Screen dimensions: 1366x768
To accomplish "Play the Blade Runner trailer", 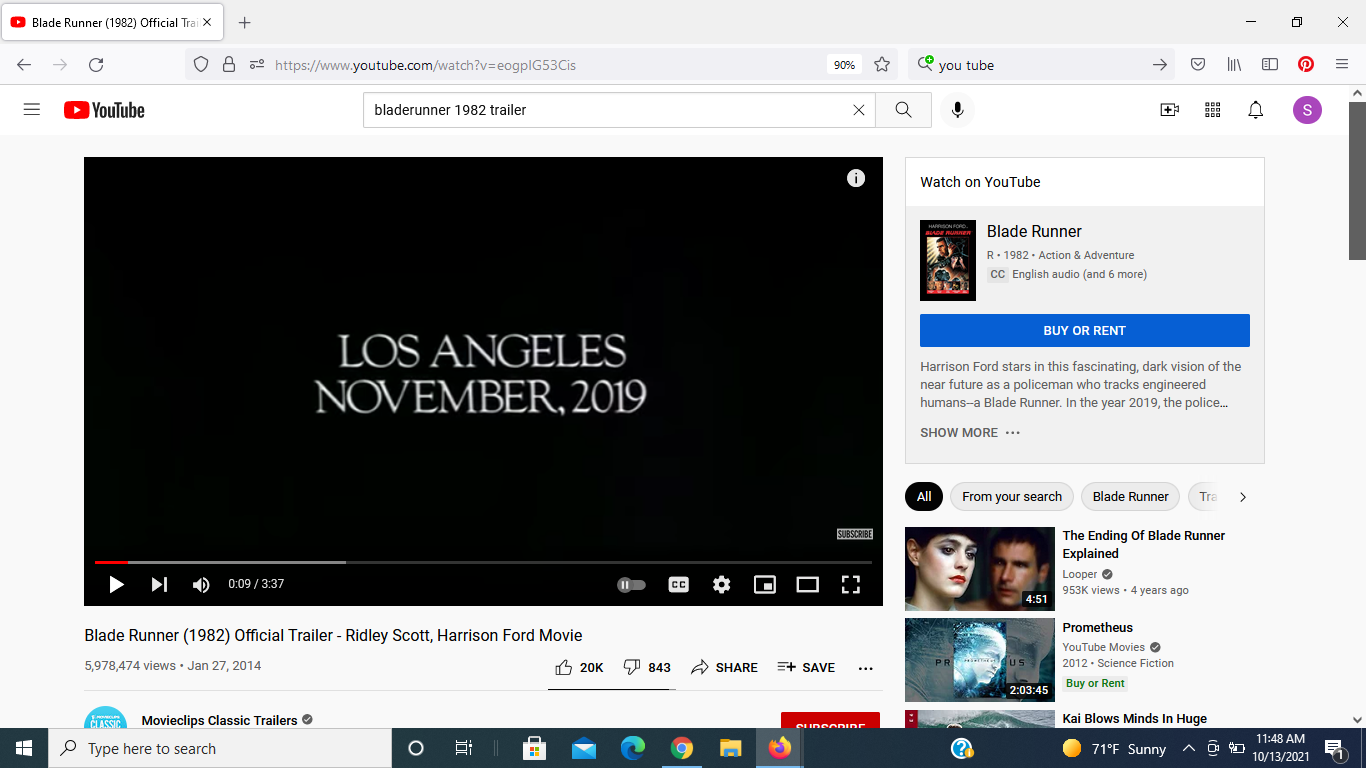I will [x=116, y=584].
